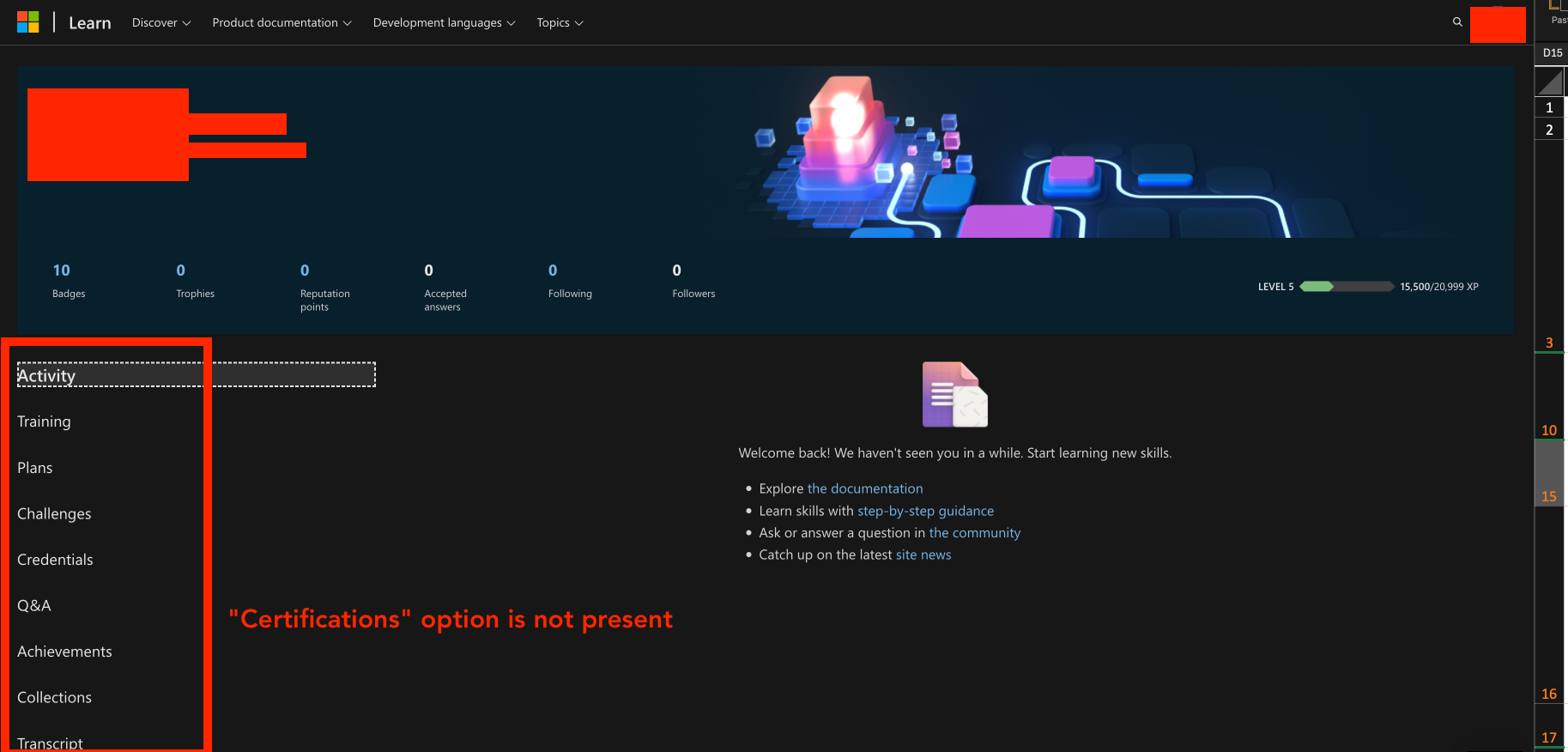Open the search magnifier icon

[1457, 22]
